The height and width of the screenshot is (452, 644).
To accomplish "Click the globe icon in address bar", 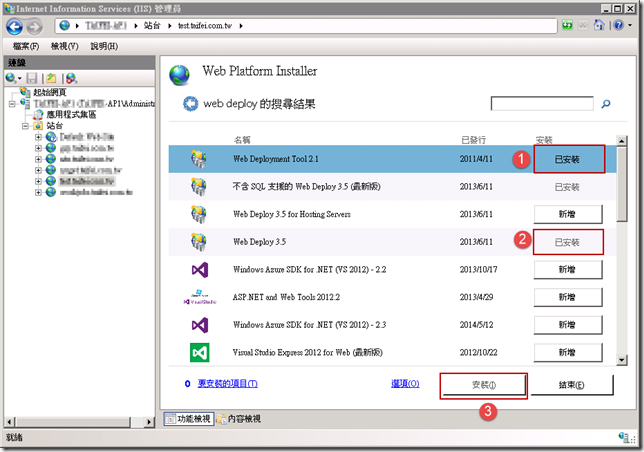I will pos(64,25).
